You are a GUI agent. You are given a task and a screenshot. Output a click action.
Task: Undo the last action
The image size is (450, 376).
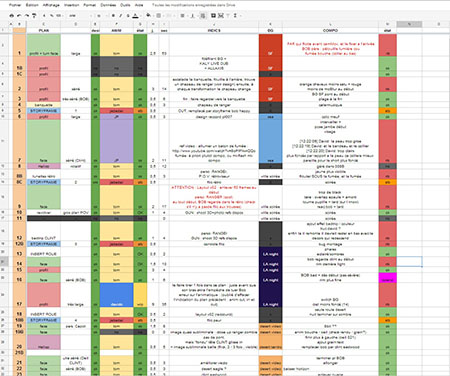(19, 16)
